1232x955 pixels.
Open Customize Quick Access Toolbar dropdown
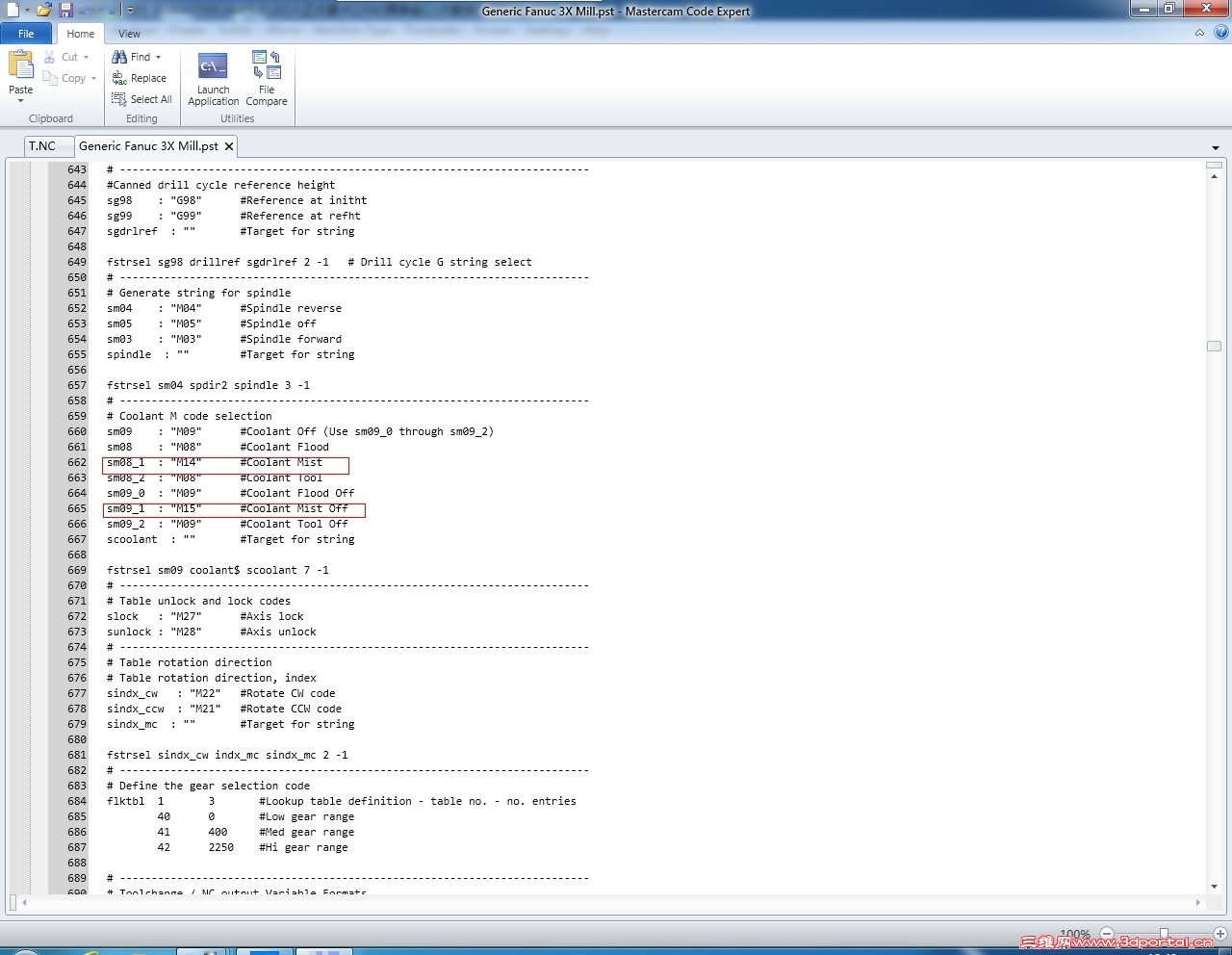click(x=131, y=11)
